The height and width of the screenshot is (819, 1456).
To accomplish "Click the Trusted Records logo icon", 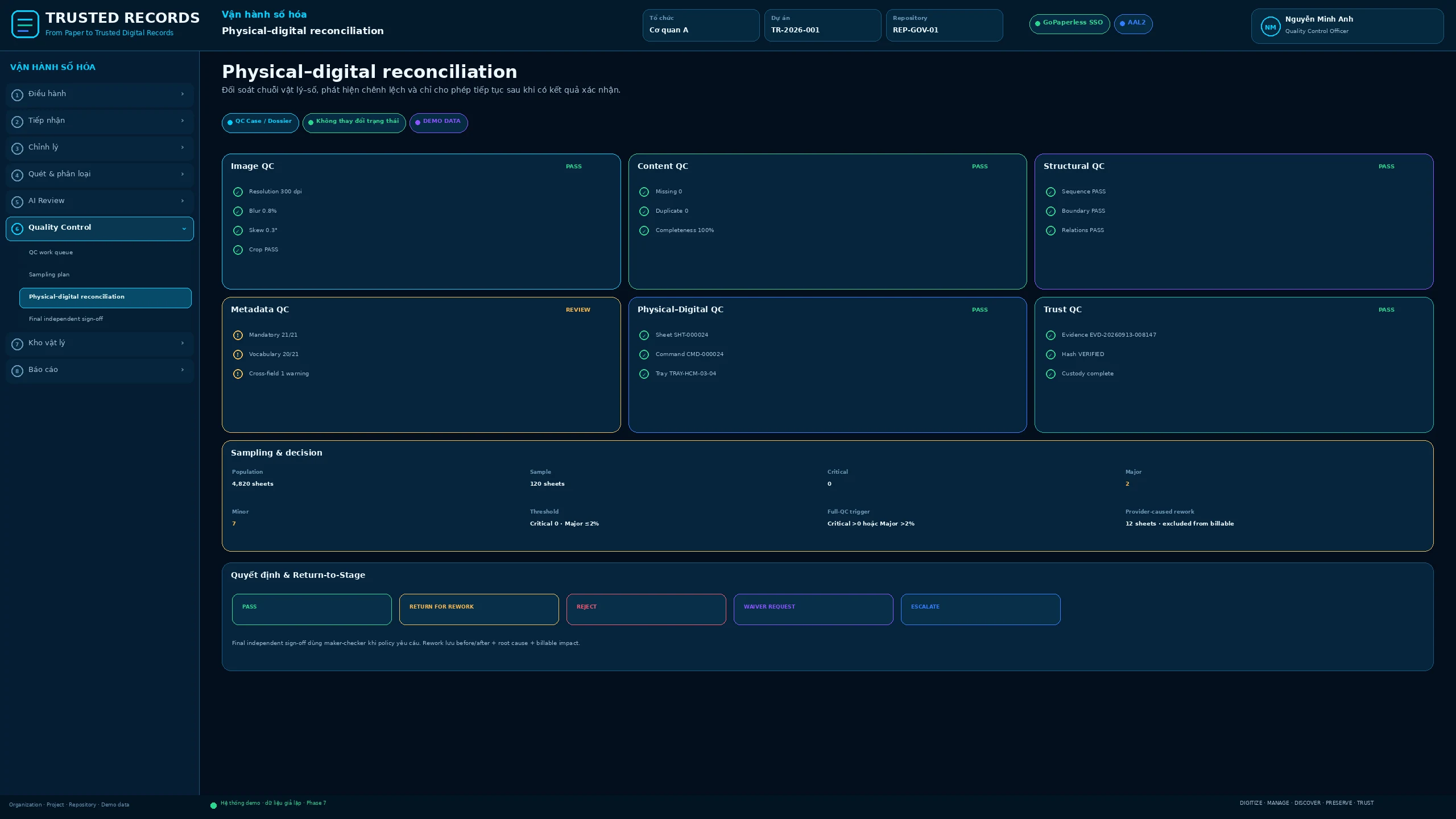I will (25, 24).
